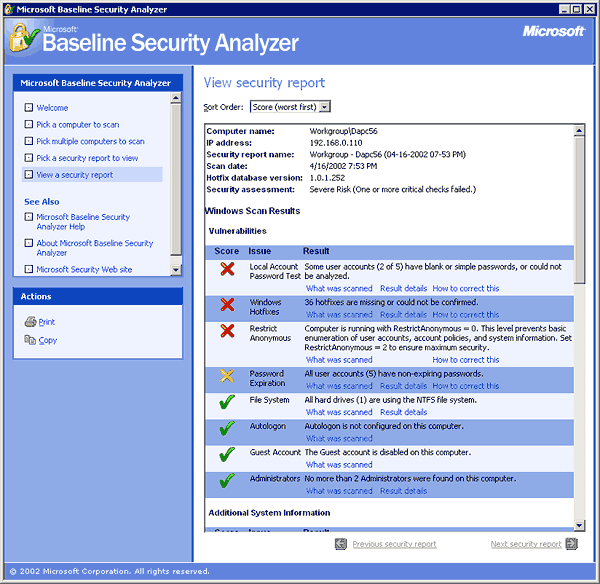Go to Next security report
Screen dimensions: 600x584
click(x=526, y=544)
